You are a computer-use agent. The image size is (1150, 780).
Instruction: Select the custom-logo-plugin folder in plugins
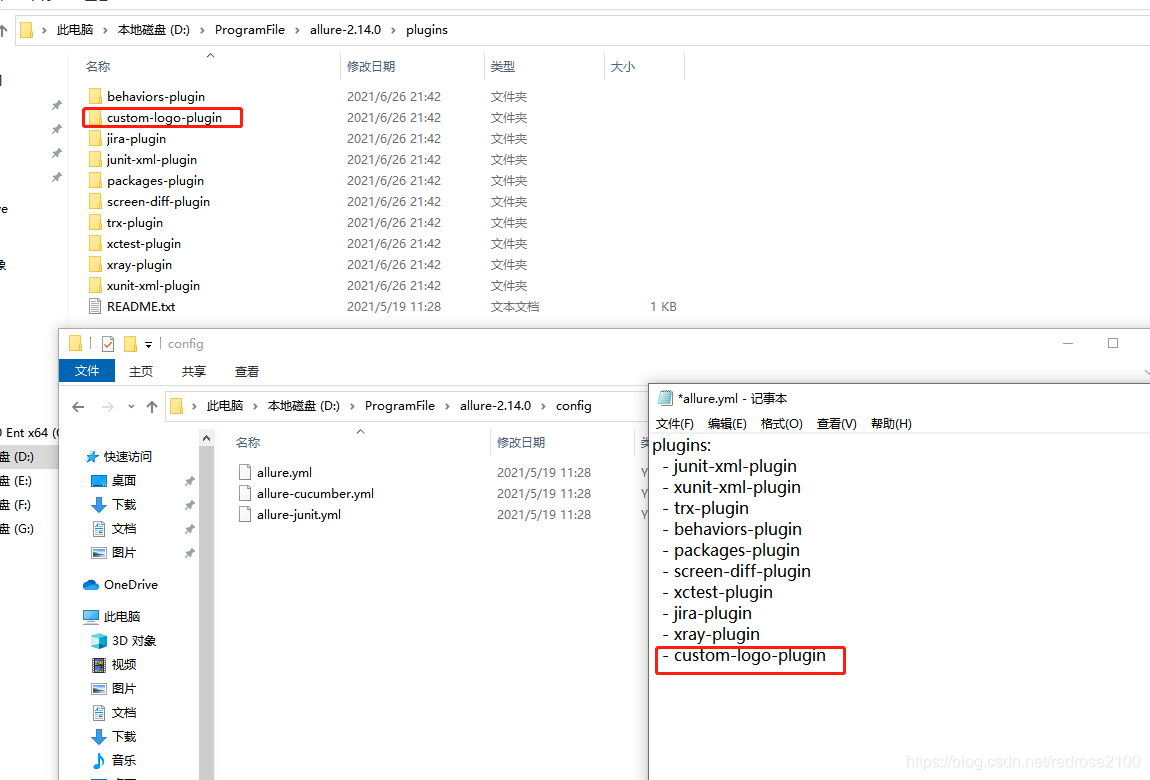click(x=164, y=118)
